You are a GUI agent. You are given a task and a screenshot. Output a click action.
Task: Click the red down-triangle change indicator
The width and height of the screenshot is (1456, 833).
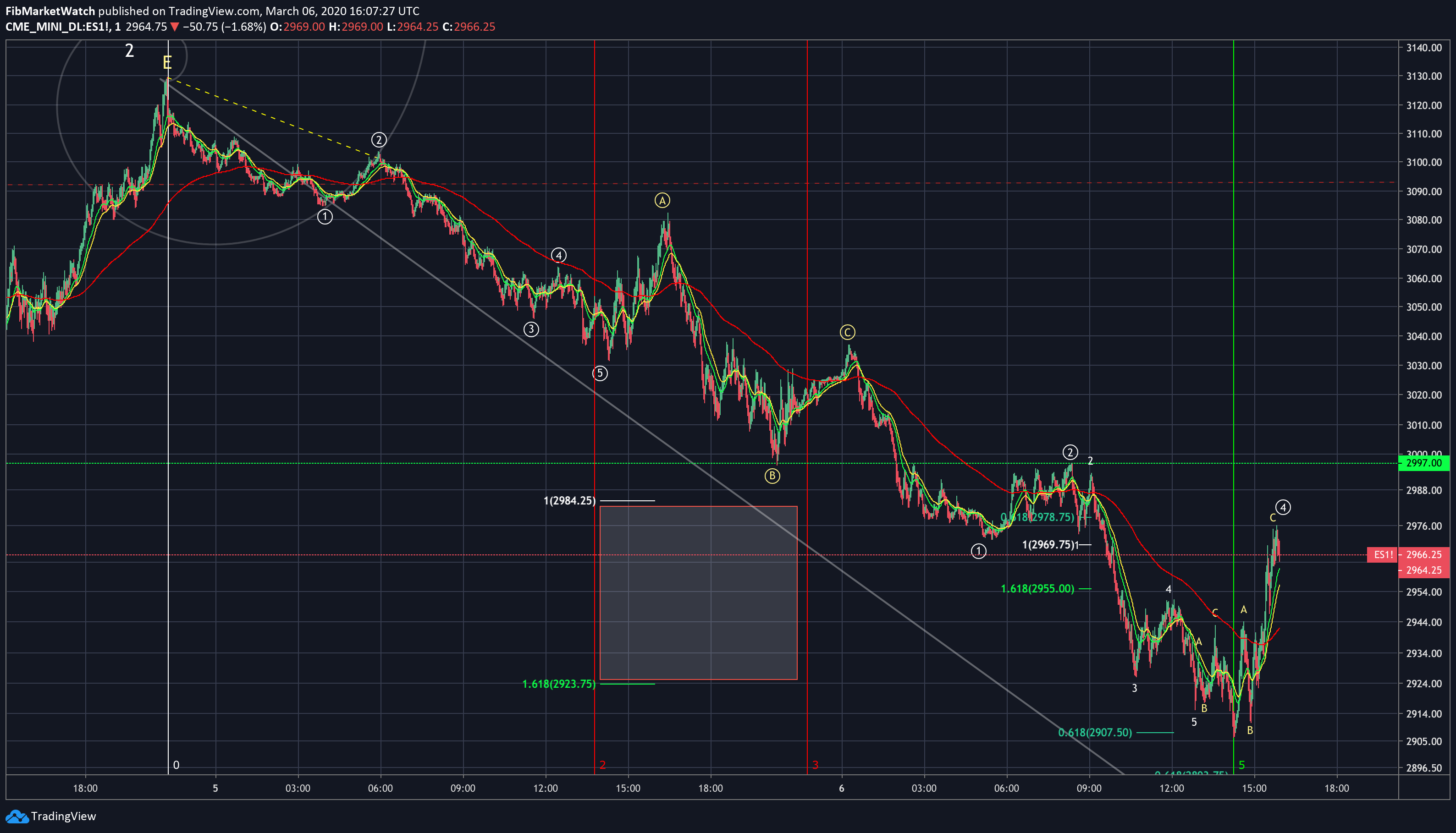click(175, 27)
